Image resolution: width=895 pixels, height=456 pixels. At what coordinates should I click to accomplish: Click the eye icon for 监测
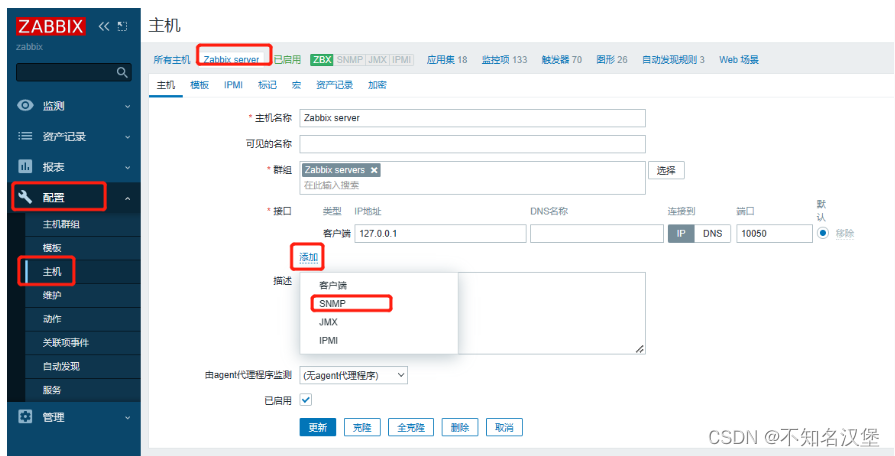(25, 106)
